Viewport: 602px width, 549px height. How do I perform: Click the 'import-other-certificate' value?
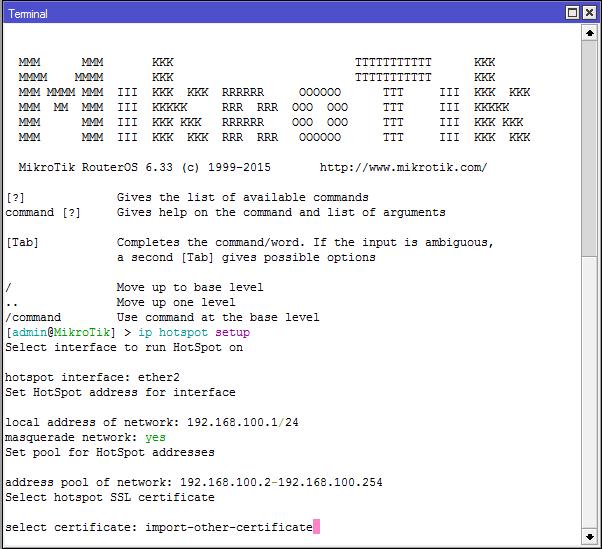click(229, 527)
